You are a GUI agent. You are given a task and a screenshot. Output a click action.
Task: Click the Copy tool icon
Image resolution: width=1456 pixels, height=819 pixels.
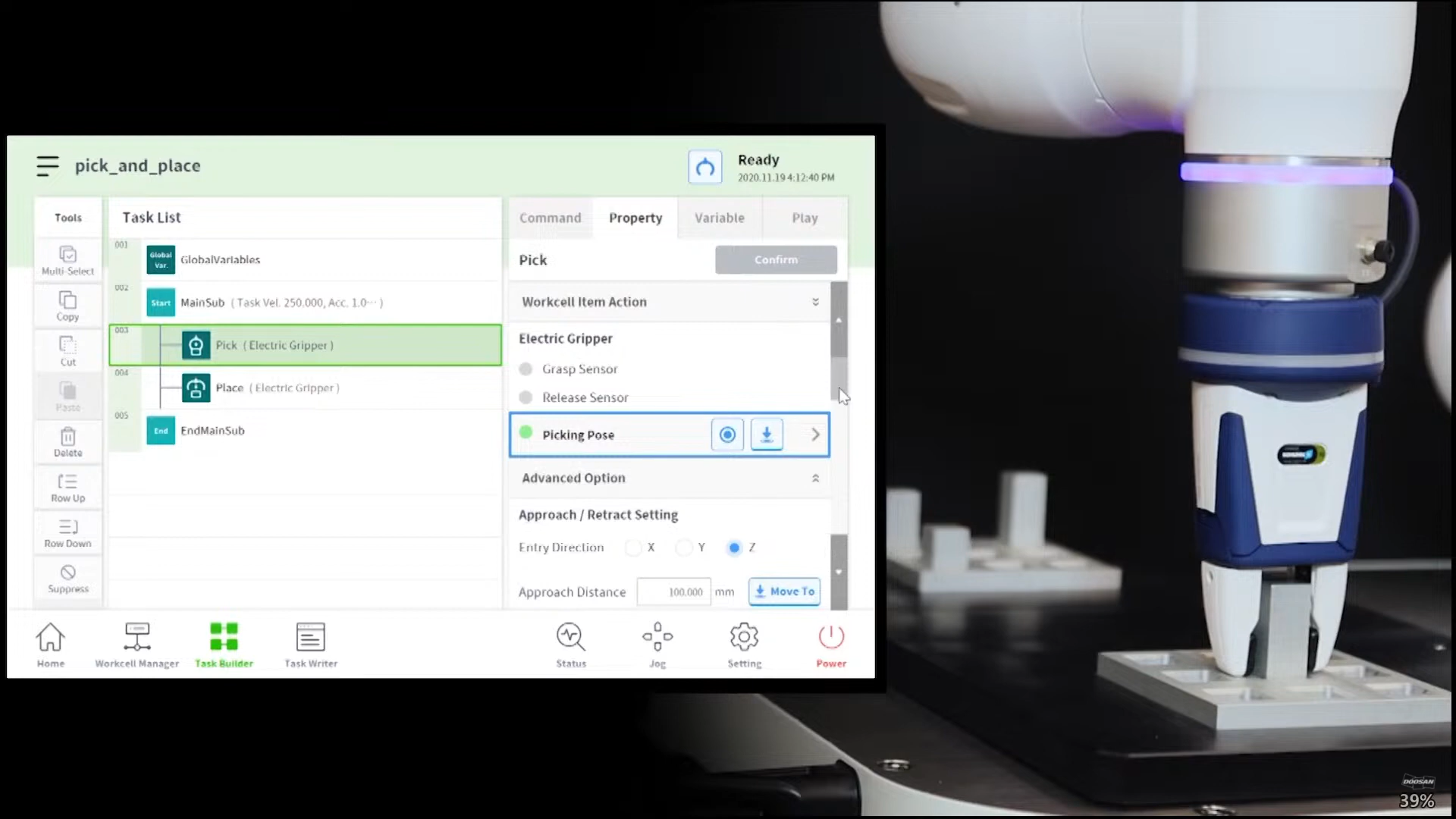(68, 300)
